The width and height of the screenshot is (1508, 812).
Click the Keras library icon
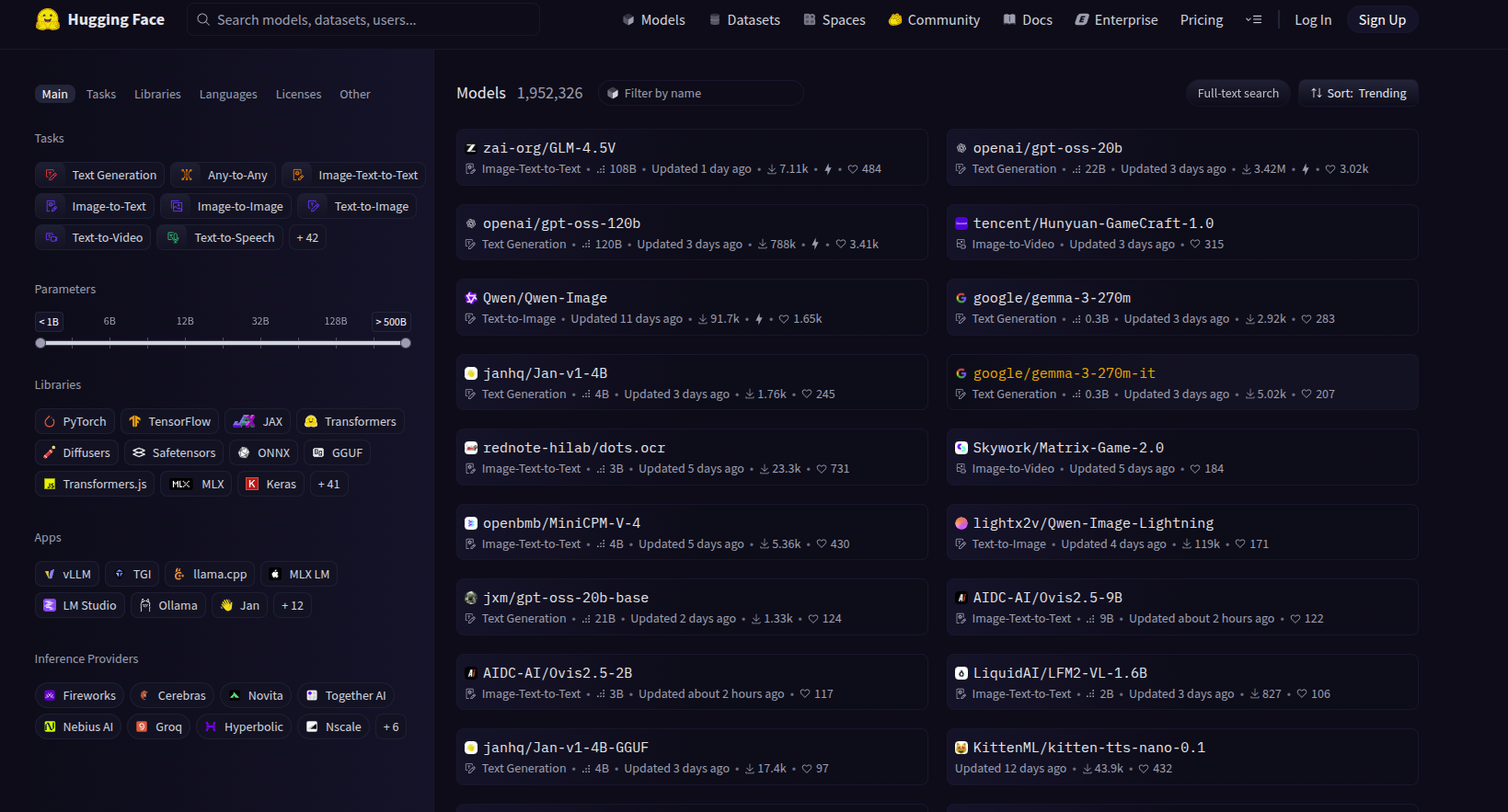pyautogui.click(x=252, y=484)
